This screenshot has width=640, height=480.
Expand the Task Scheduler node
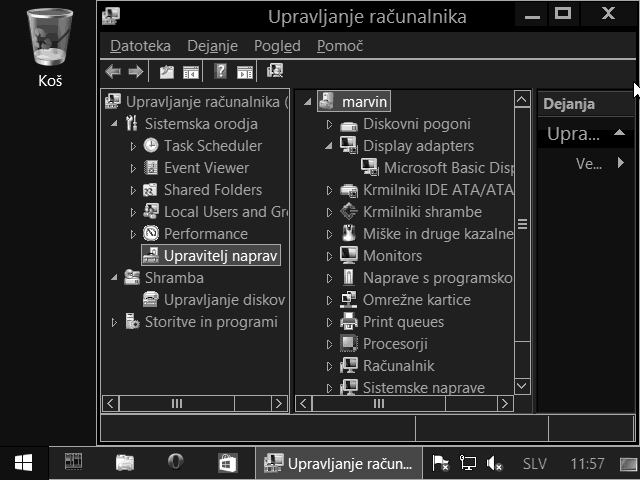click(x=133, y=146)
